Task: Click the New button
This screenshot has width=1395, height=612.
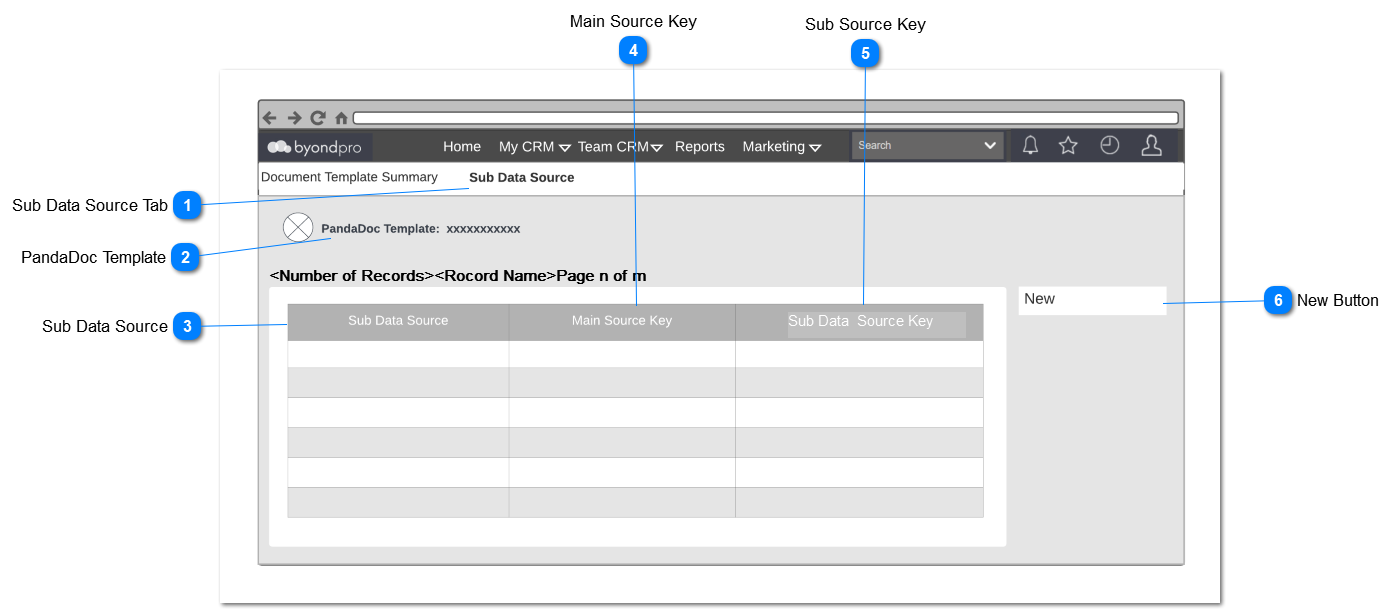Action: pyautogui.click(x=1092, y=300)
